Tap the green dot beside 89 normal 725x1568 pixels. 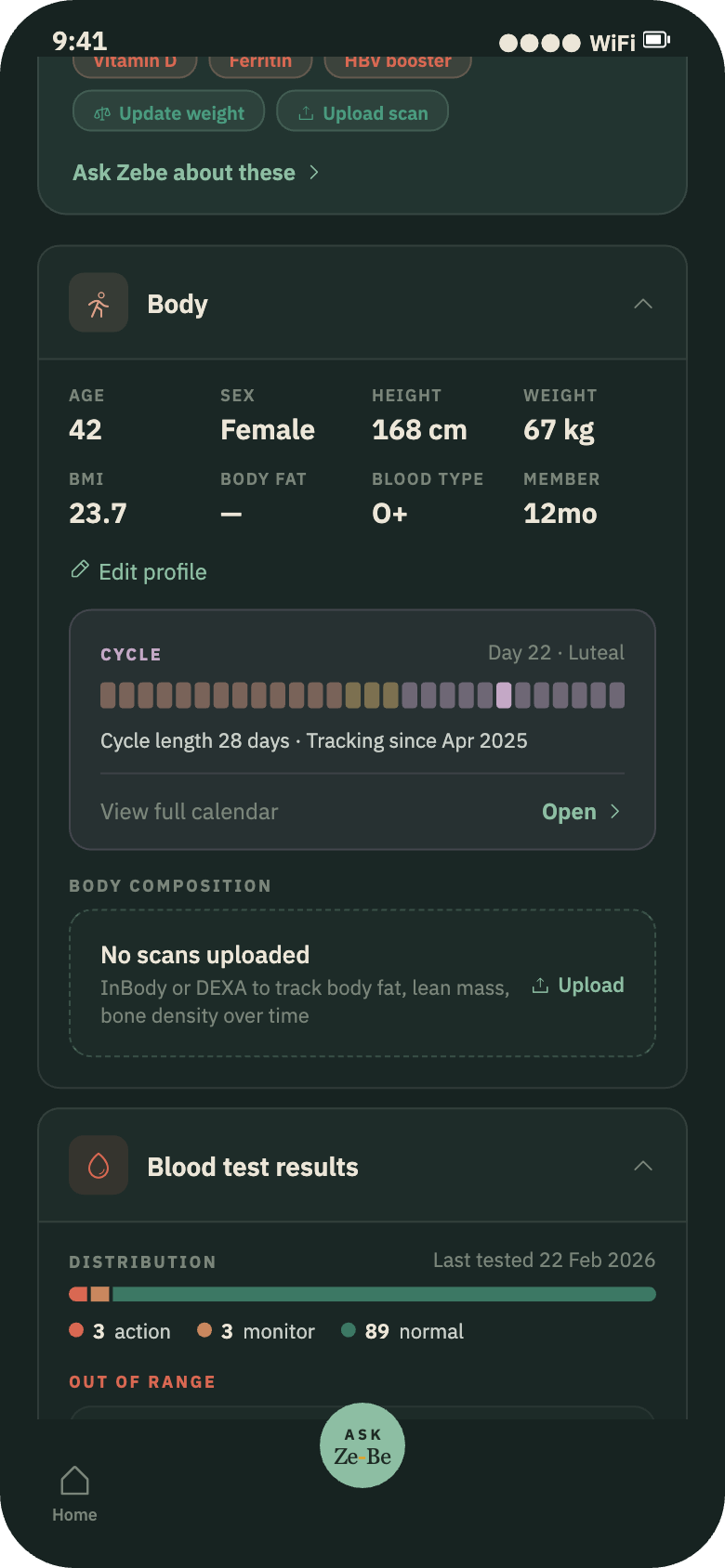(349, 1330)
